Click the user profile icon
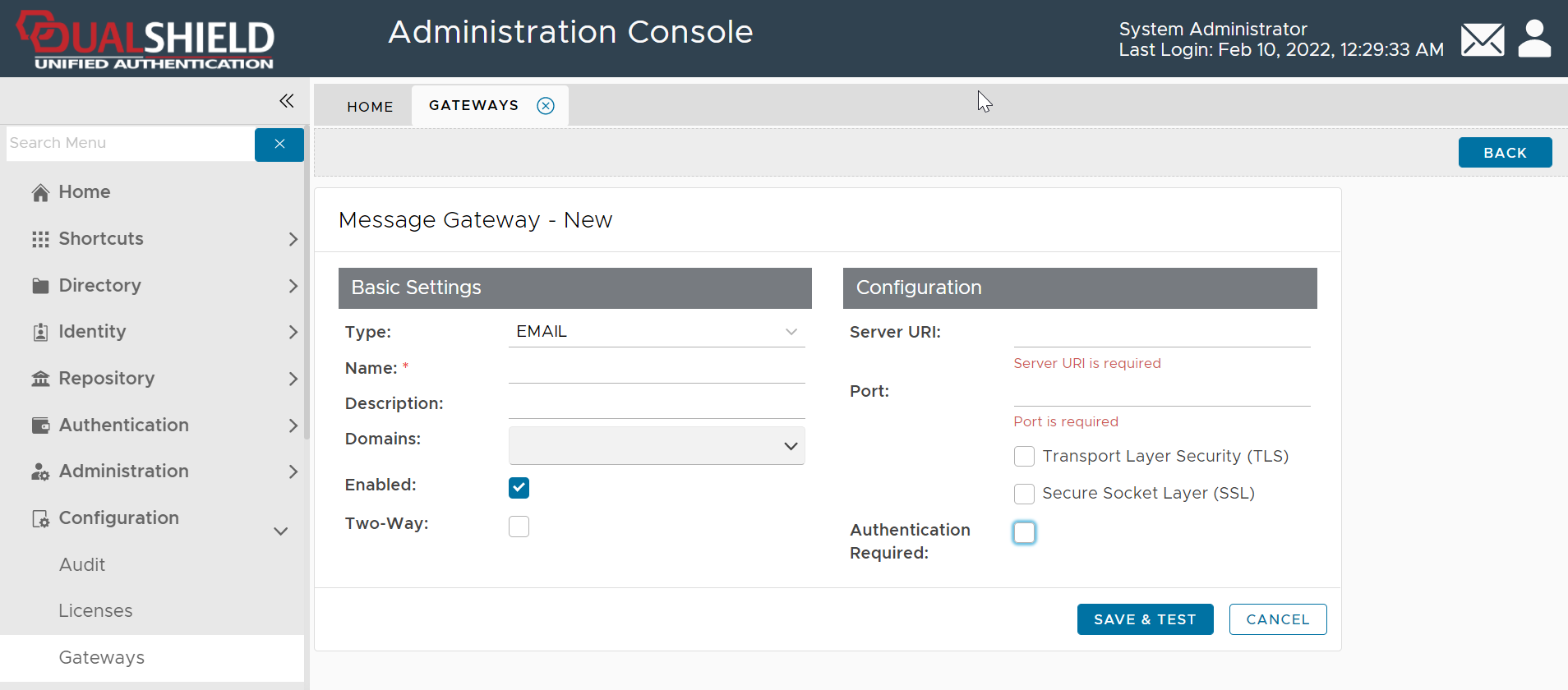 (x=1533, y=39)
